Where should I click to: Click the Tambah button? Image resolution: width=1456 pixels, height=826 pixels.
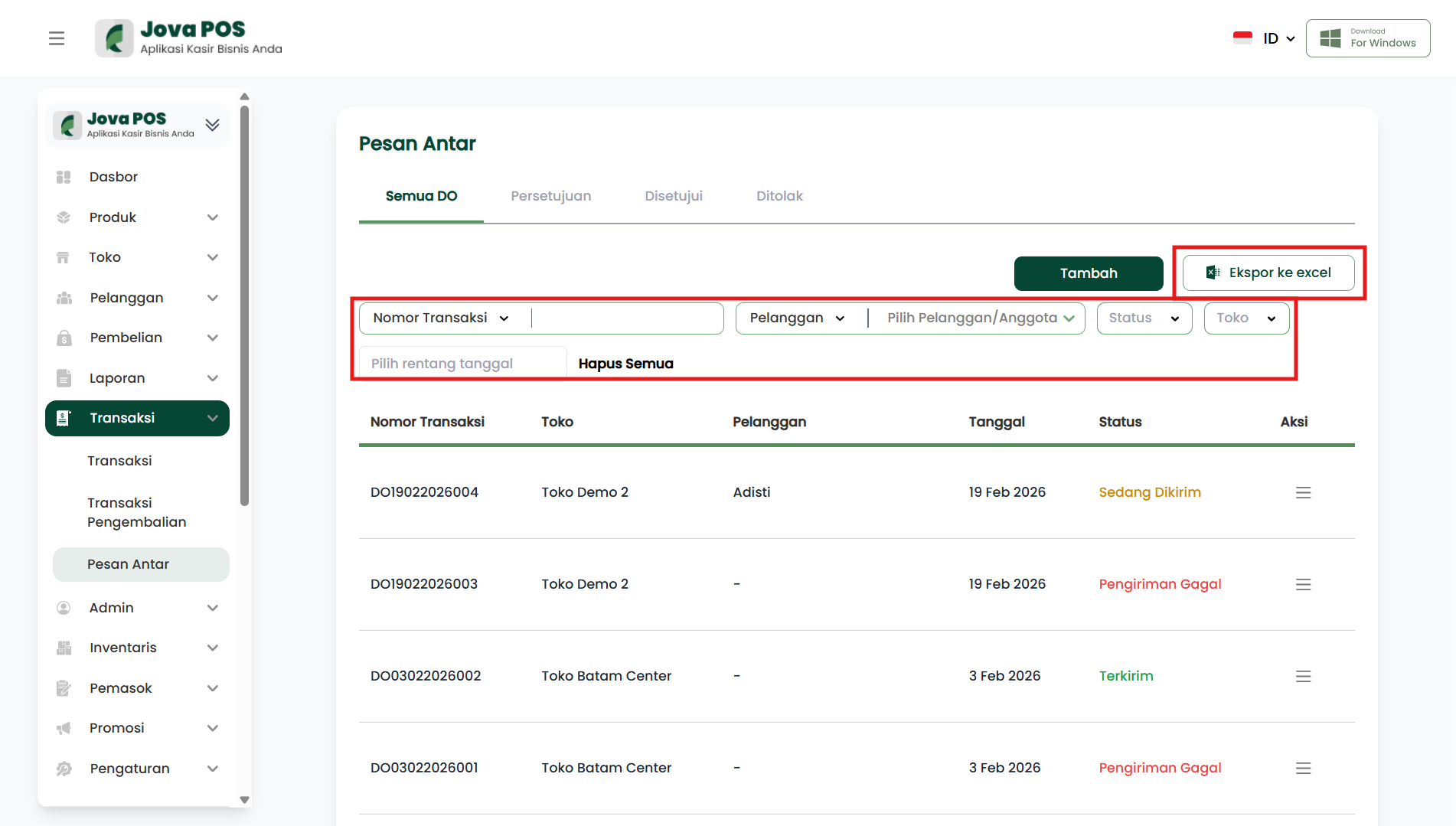1088,273
